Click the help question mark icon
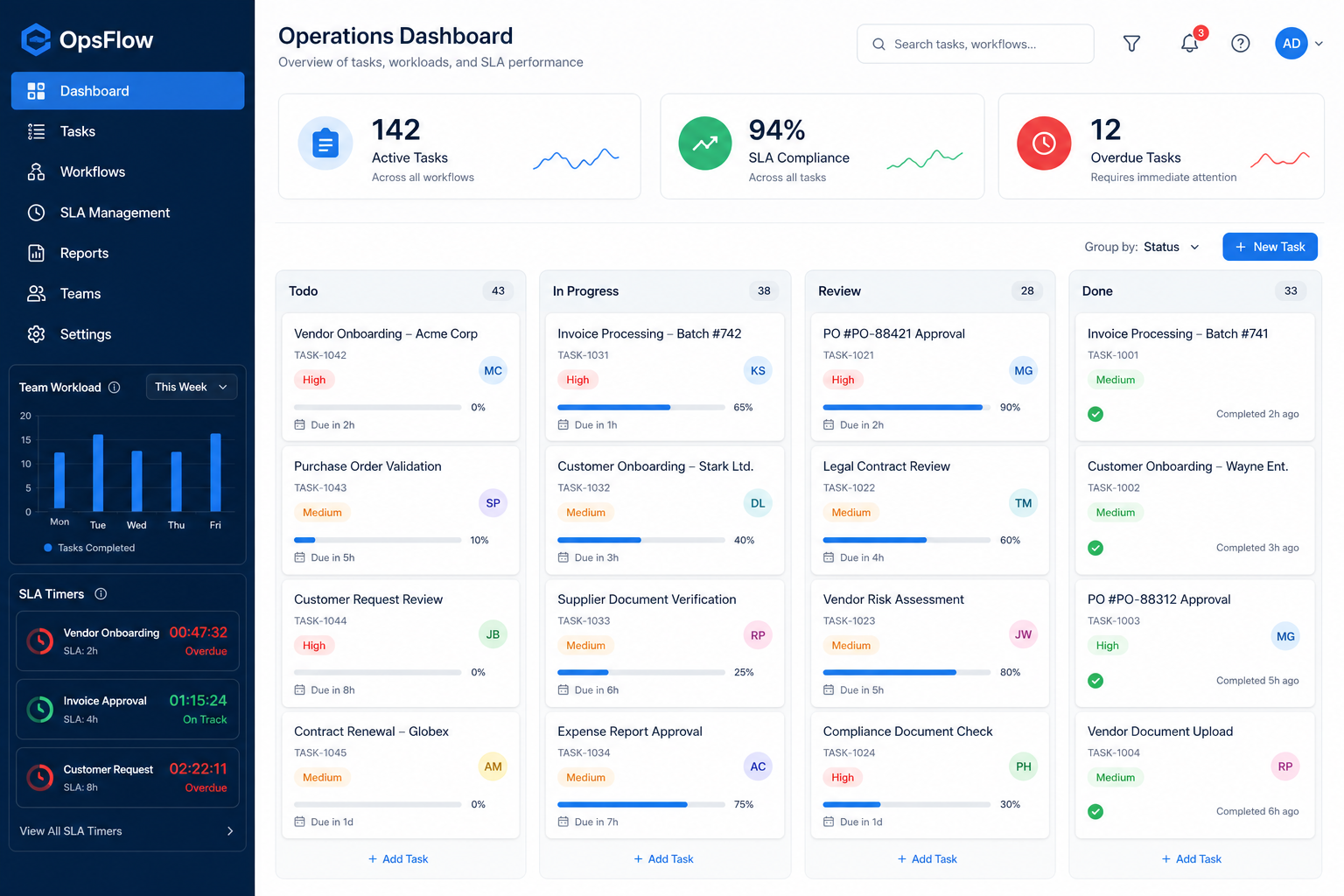Screen dimensions: 1344x896 1240,44
